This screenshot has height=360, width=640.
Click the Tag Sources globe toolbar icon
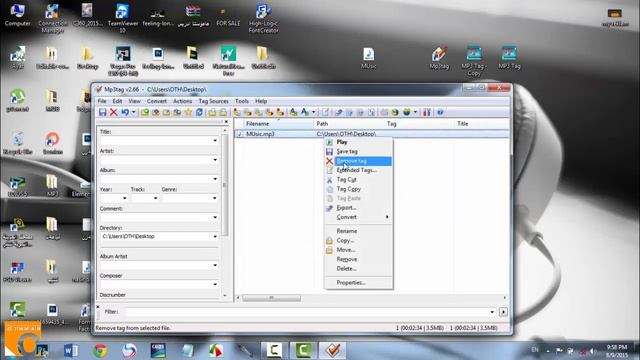pyautogui.click(x=407, y=112)
